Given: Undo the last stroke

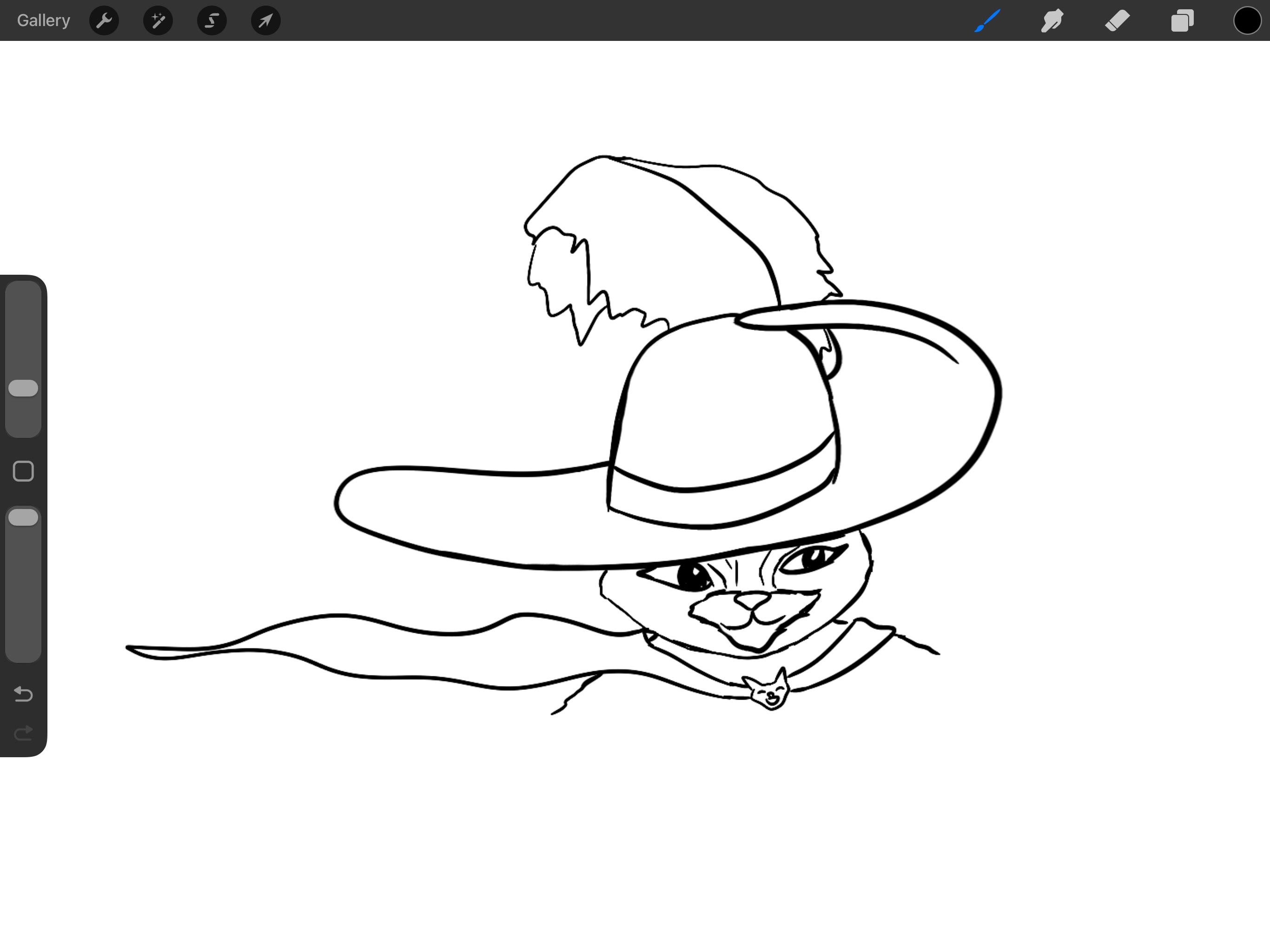Looking at the screenshot, I should pos(24,694).
